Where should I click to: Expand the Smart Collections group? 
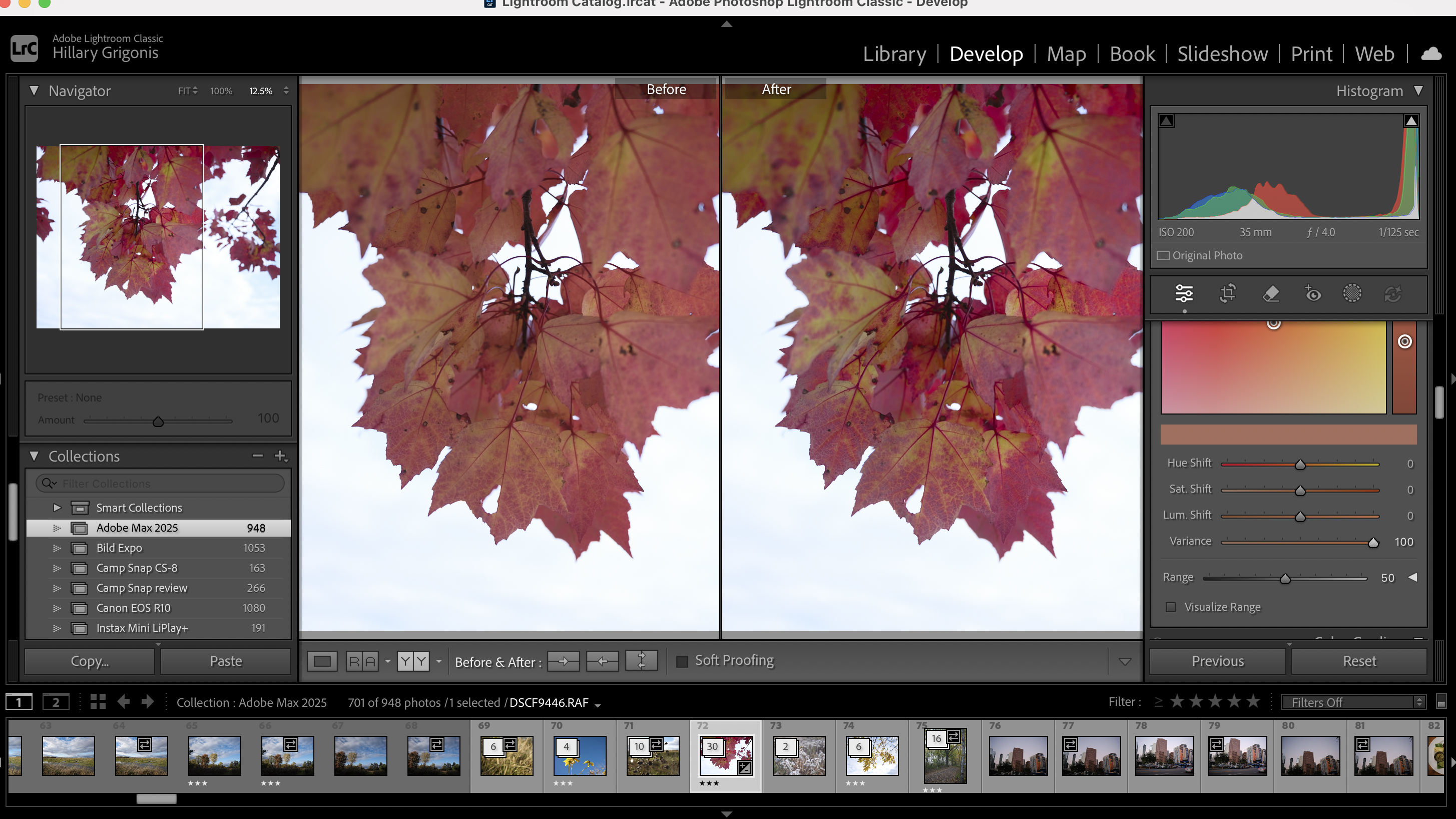[57, 508]
